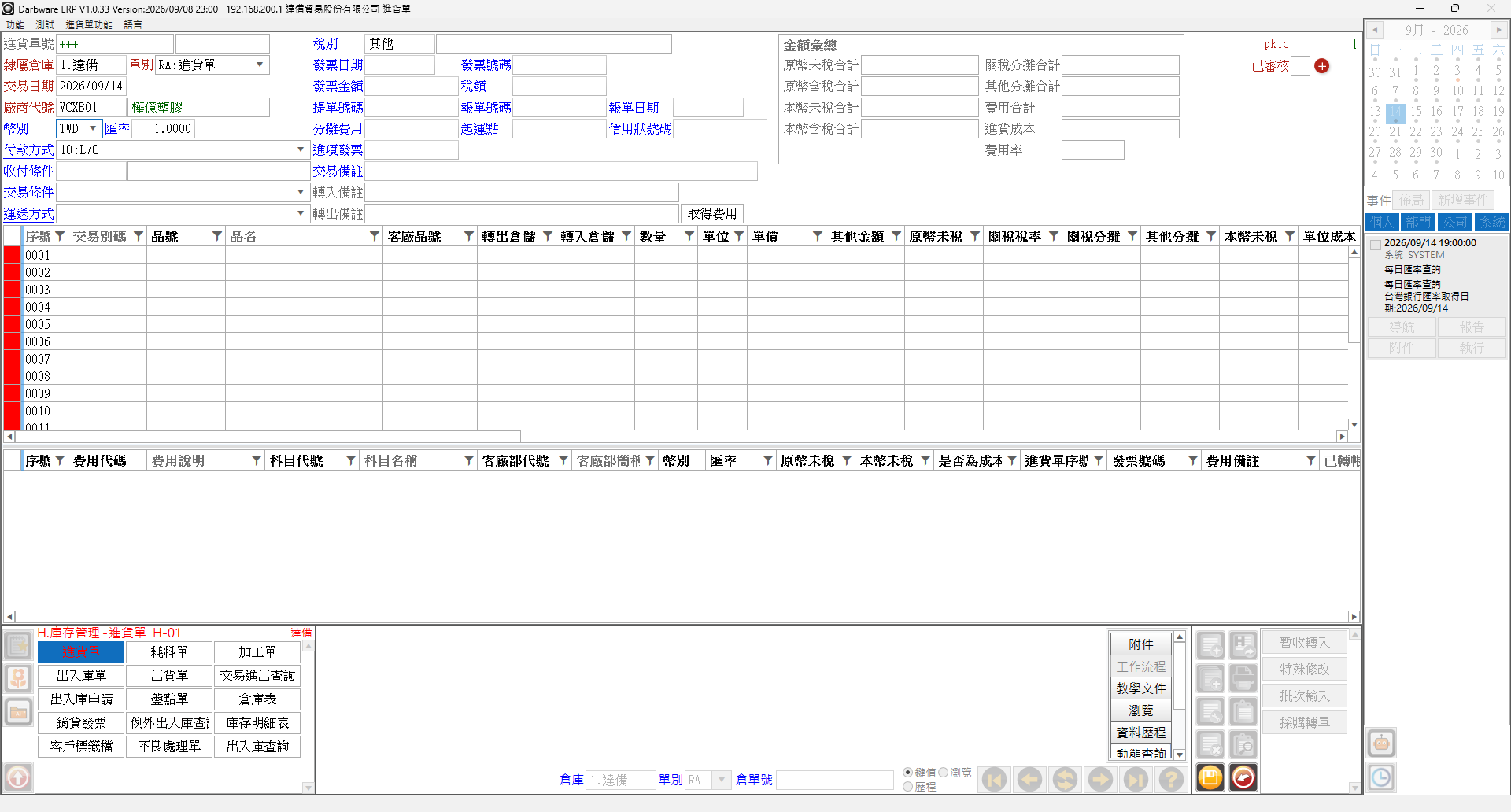Viewport: 1511px width, 812px height.
Task: Select the 瀏覽 radio button
Action: tap(943, 773)
